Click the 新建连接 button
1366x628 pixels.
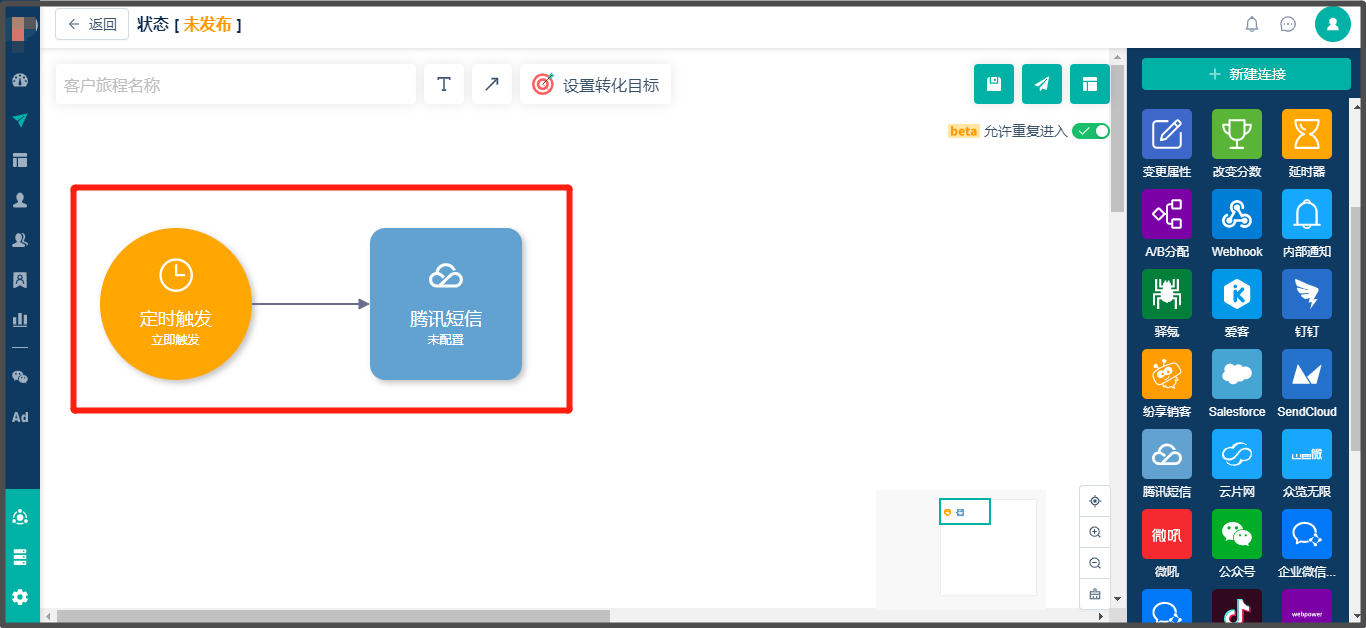[x=1246, y=74]
